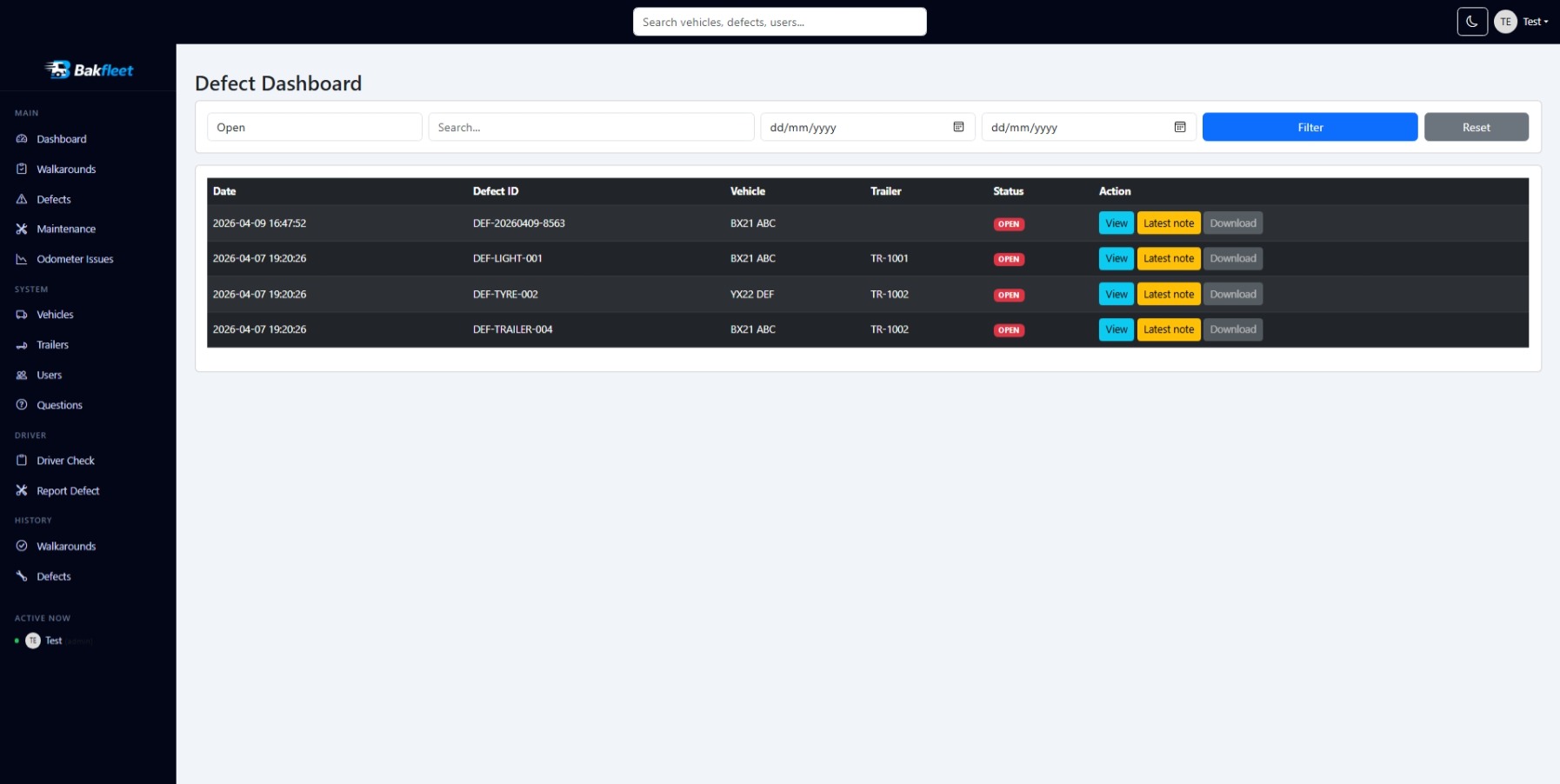Open the second date calendar picker icon
Screen dimensions: 1560x784
(1179, 127)
